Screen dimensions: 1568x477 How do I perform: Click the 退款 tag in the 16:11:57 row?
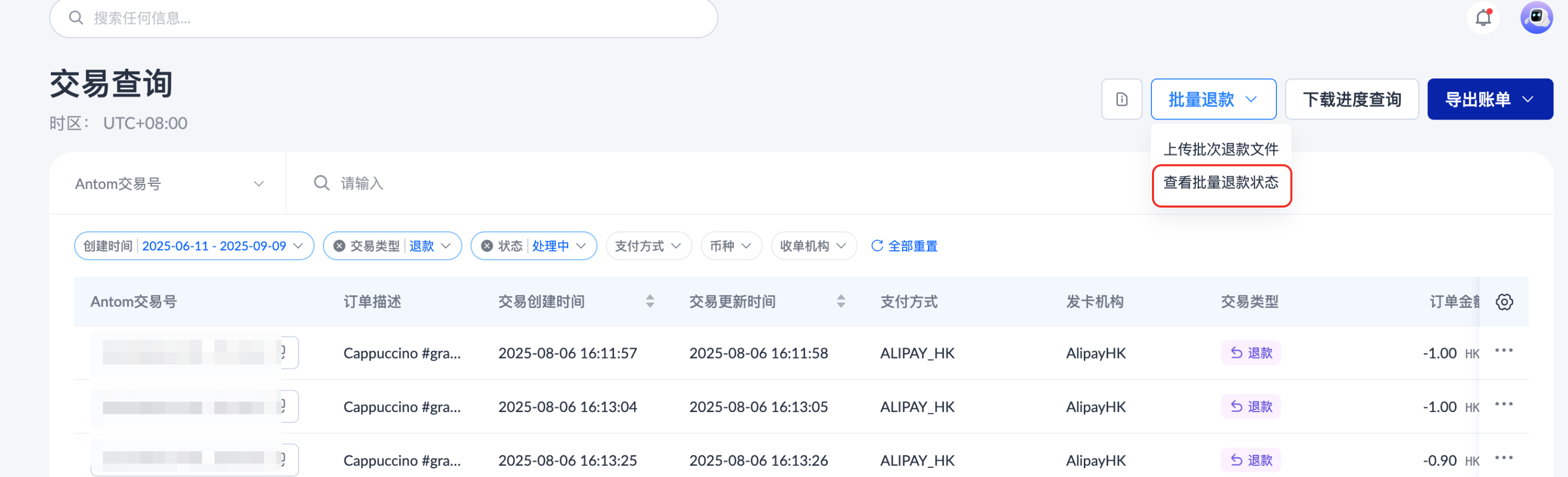coord(1250,353)
